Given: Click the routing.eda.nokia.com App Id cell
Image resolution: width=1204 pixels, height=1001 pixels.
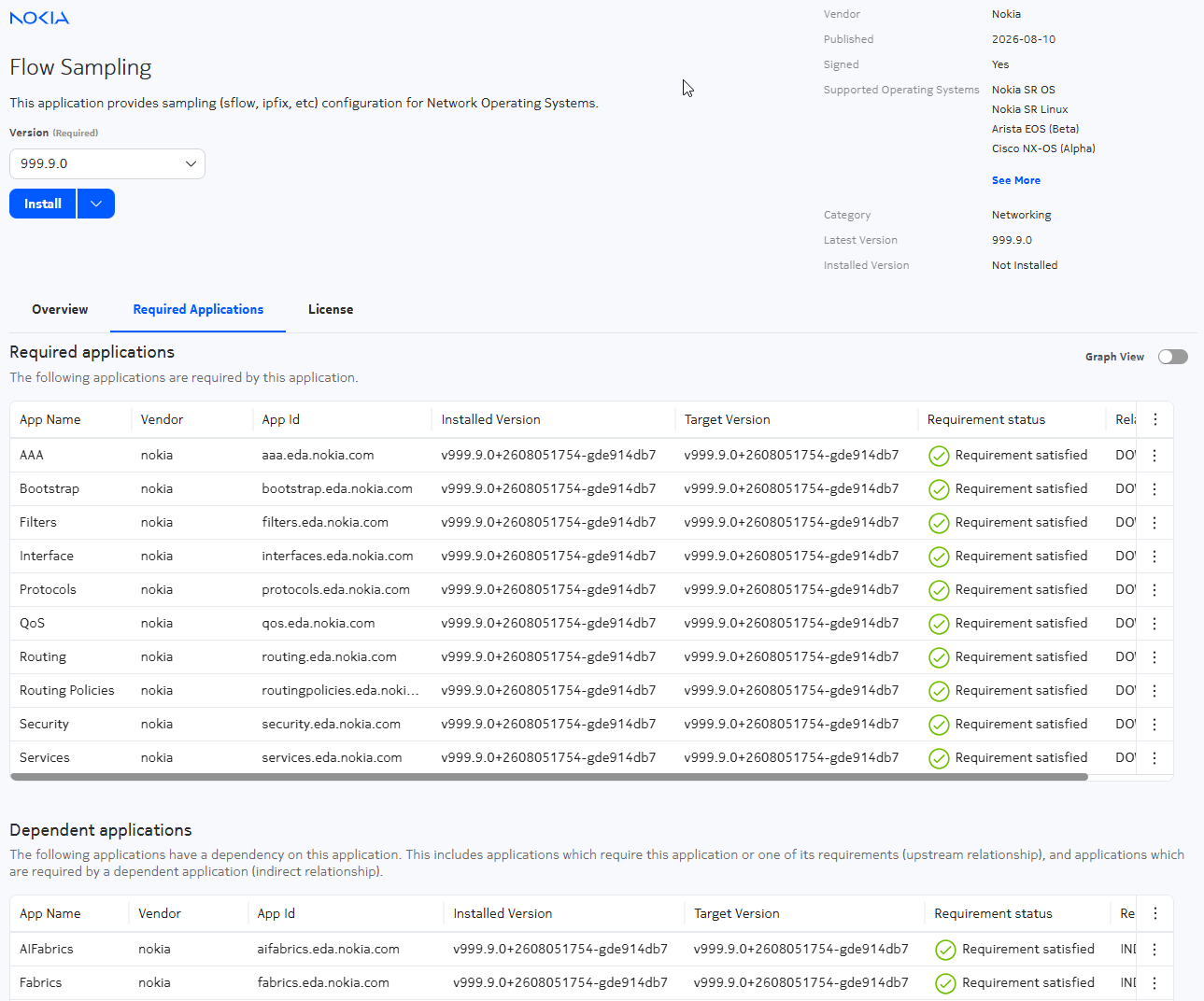Looking at the screenshot, I should click(329, 657).
